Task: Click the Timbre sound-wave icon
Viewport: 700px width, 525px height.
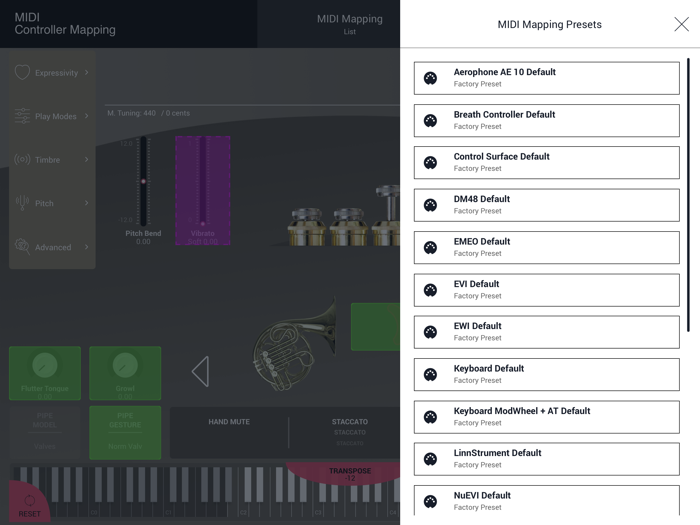Action: coord(22,160)
